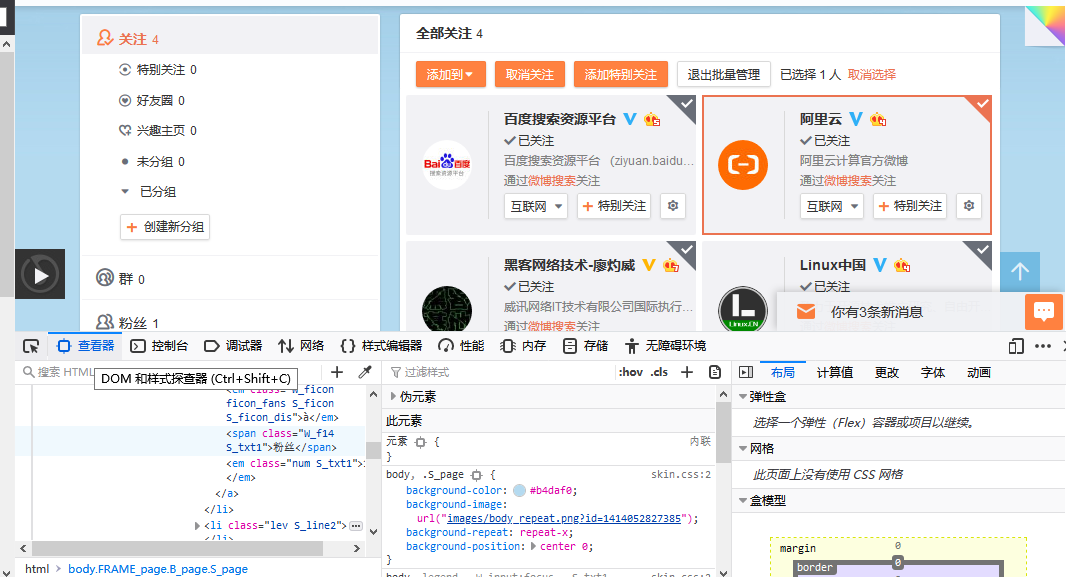
Task: Collapse the 网格 grid section
Action: (x=743, y=449)
